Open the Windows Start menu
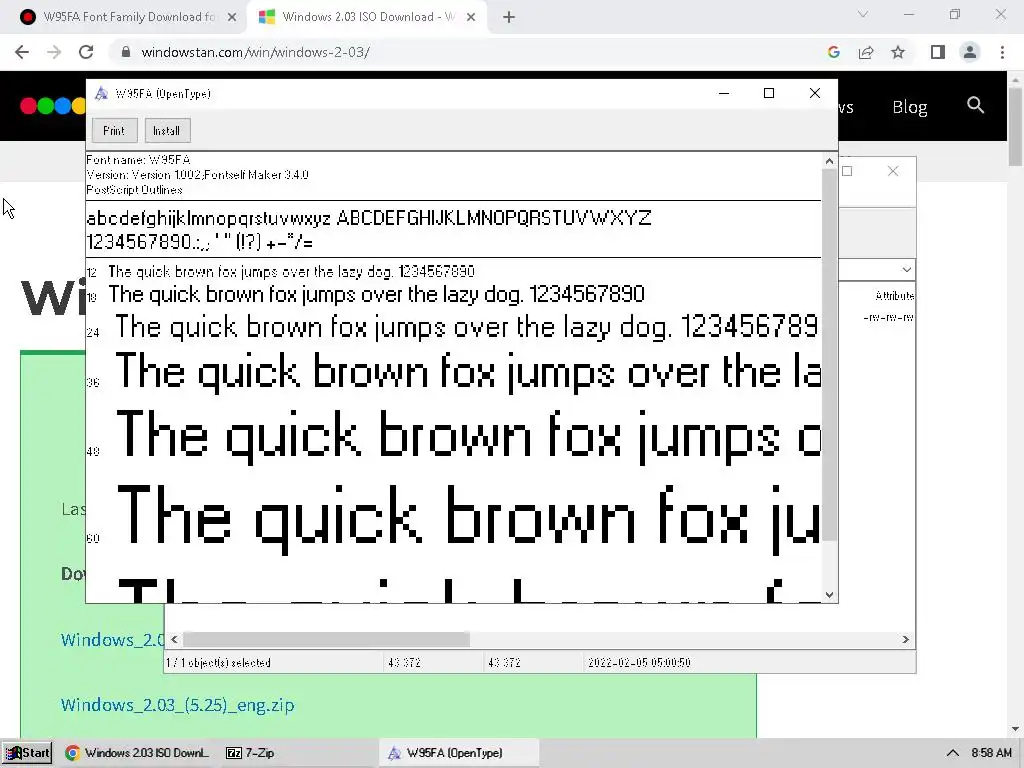This screenshot has height=768, width=1024. coord(27,753)
